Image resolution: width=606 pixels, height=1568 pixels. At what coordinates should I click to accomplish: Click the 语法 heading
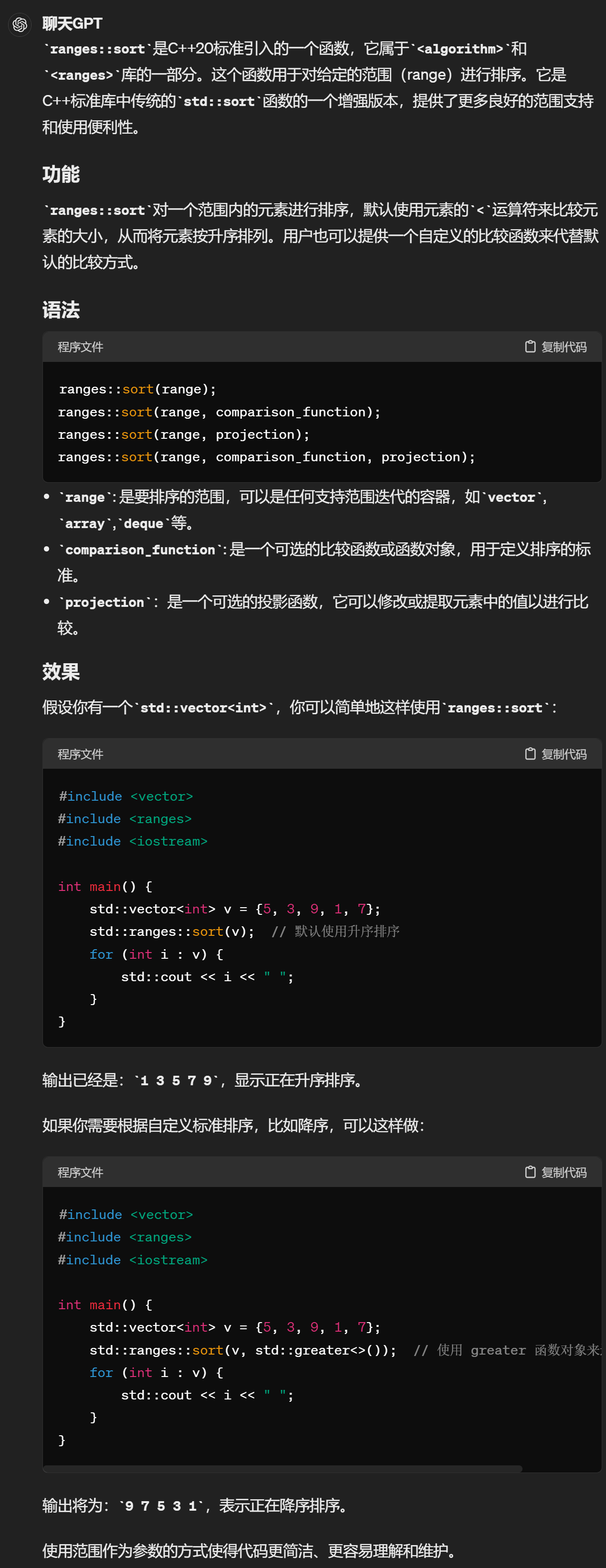[x=61, y=310]
